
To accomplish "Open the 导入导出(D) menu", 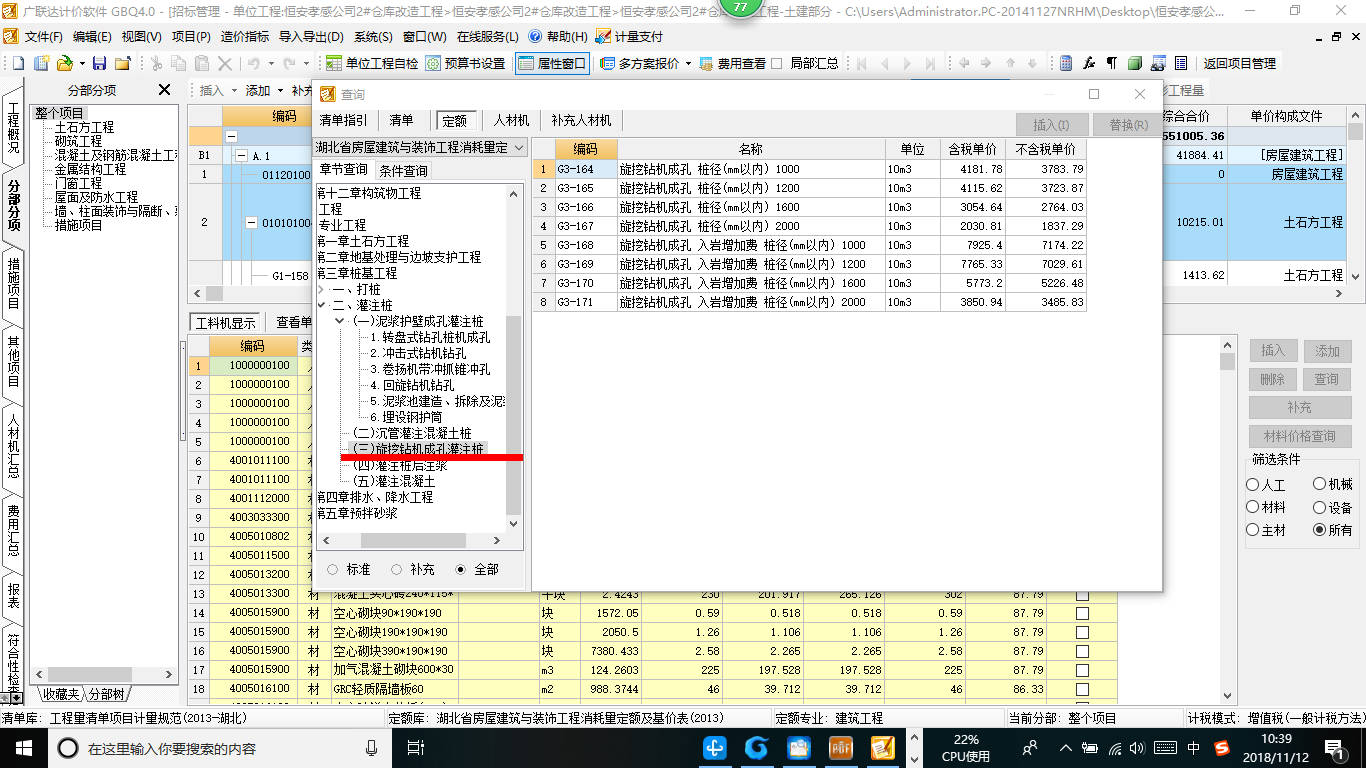I will pyautogui.click(x=311, y=36).
